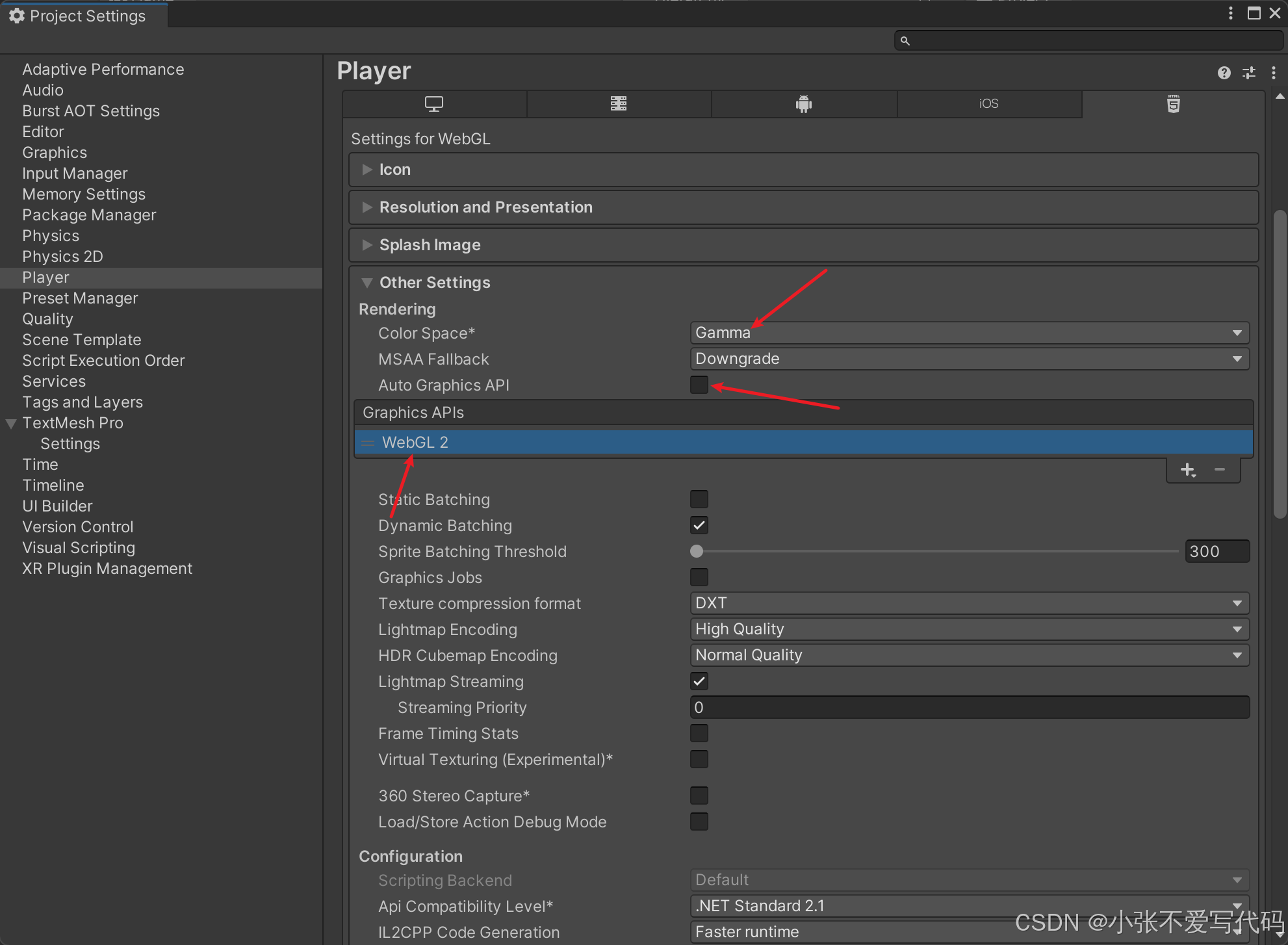Expand the Resolution and Presentation section
The image size is (1288, 945).
click(x=485, y=207)
